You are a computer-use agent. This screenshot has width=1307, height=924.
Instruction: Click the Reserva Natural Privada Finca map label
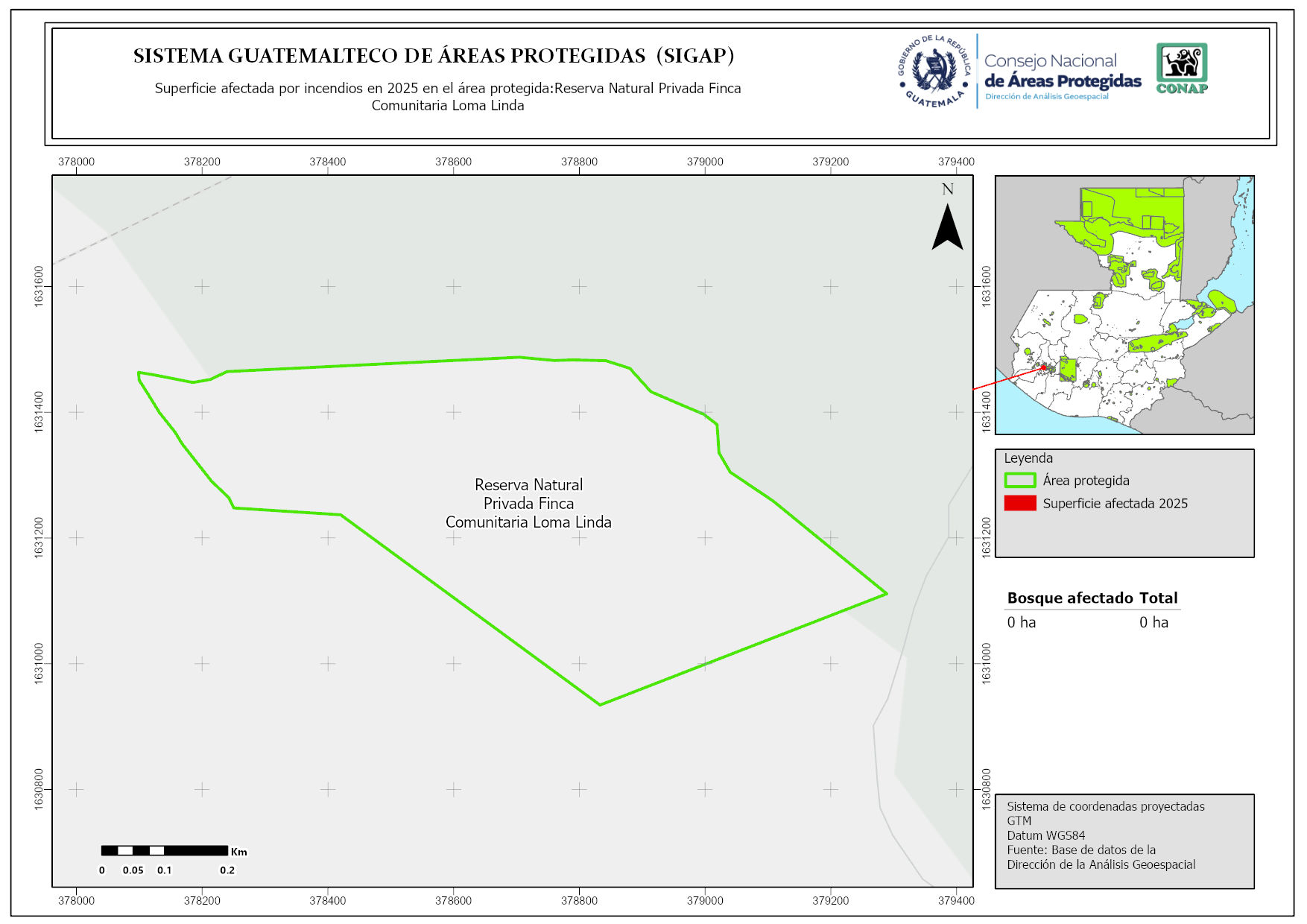click(x=528, y=503)
